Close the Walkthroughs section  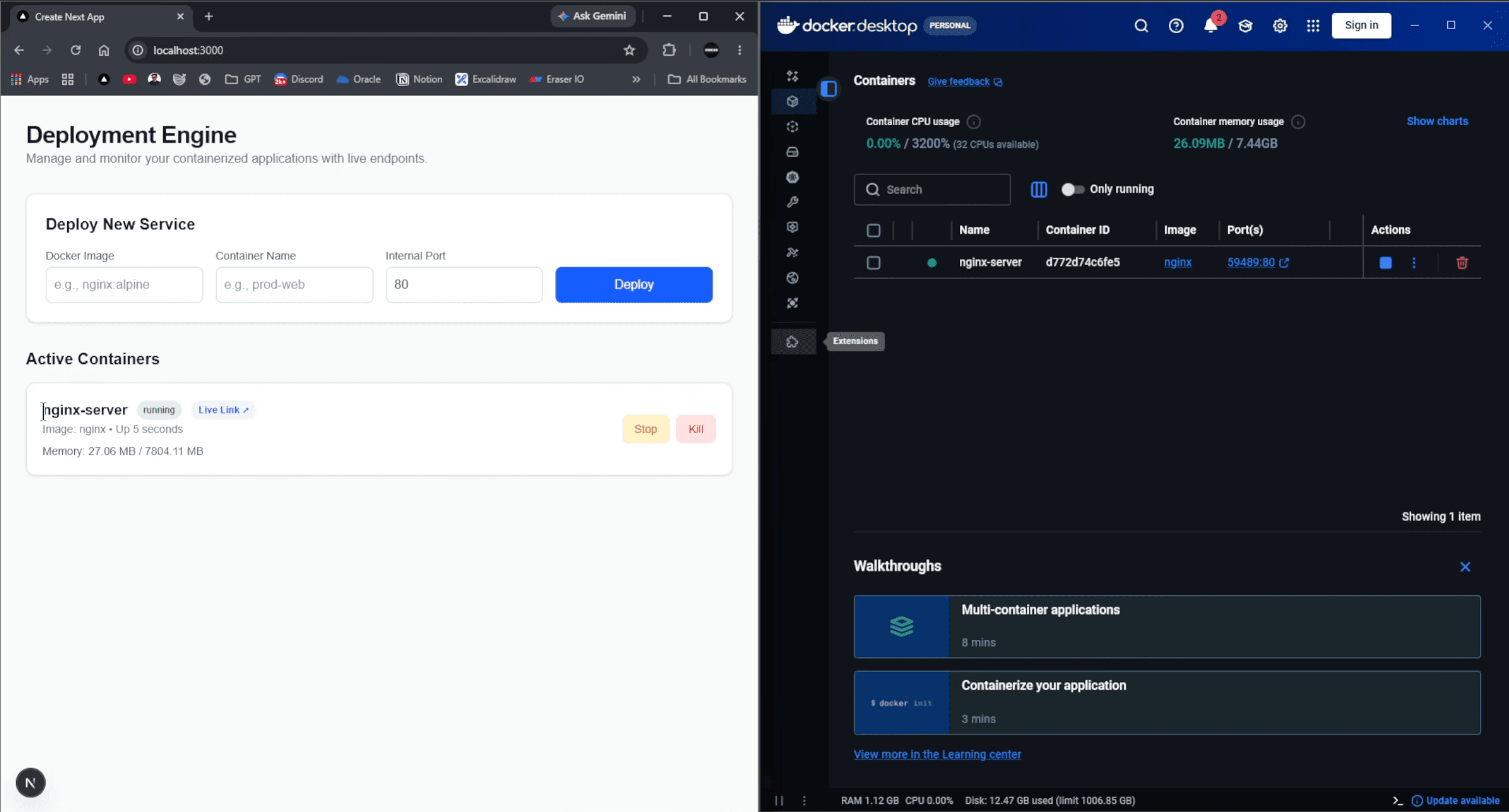[x=1465, y=567]
